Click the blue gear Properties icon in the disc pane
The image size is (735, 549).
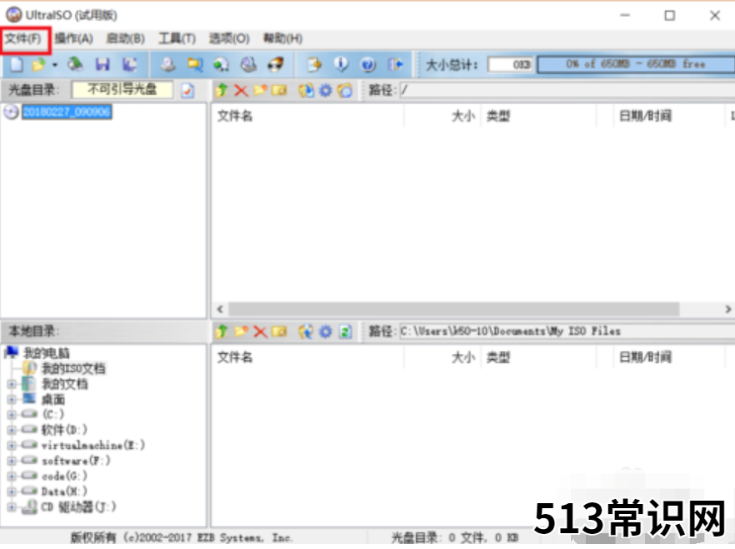325,90
